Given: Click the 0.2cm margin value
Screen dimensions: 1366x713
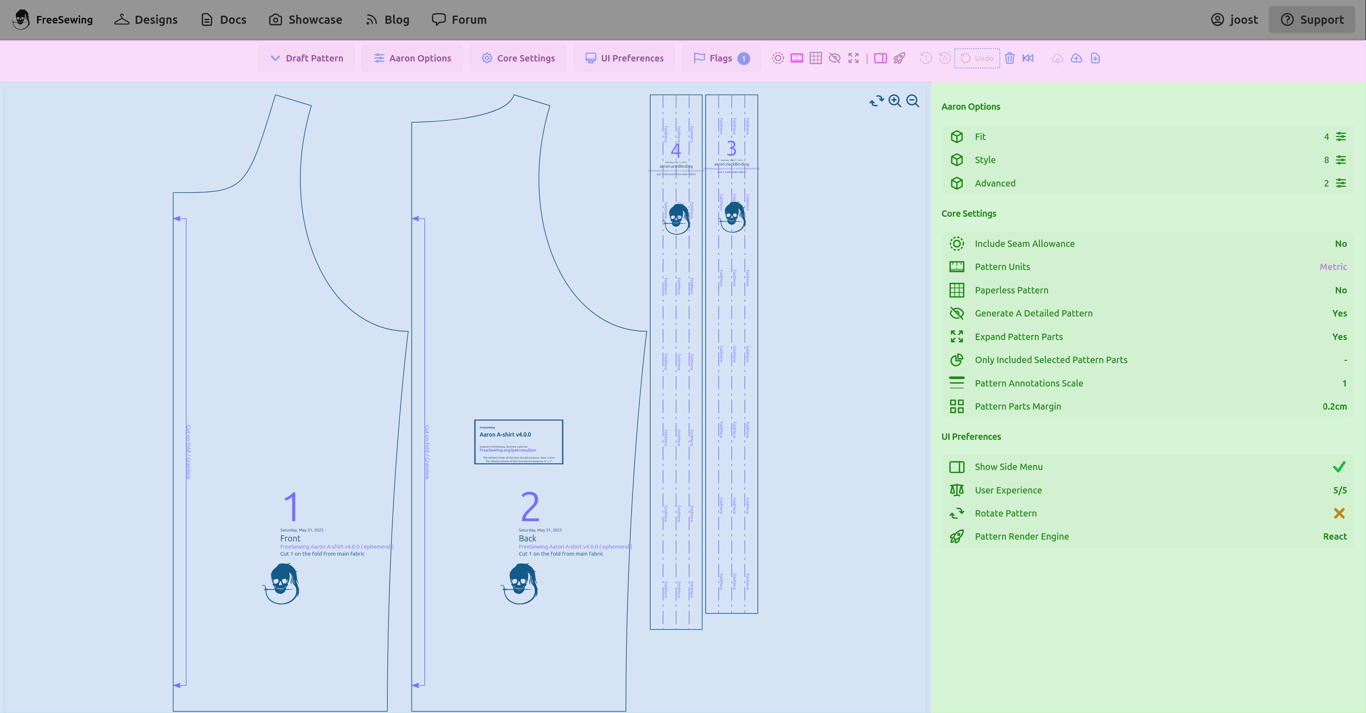Looking at the screenshot, I should coord(1335,406).
